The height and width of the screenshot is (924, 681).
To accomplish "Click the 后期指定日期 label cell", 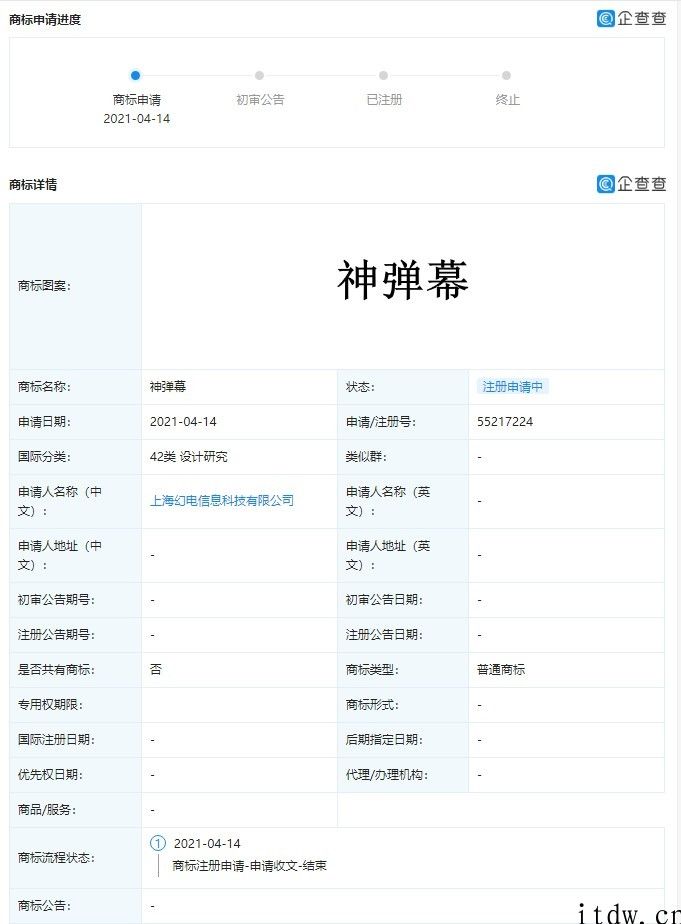I will [403, 740].
